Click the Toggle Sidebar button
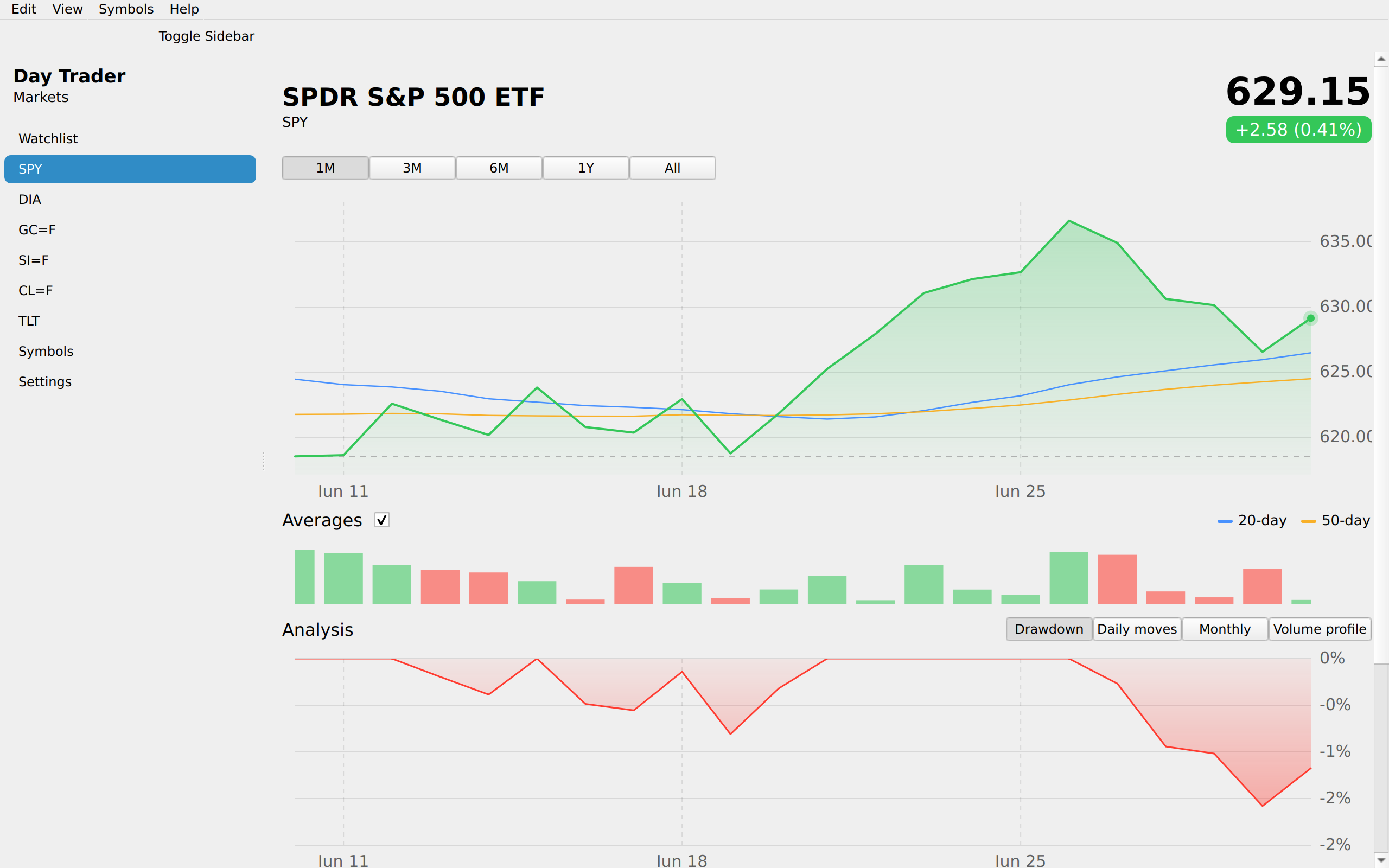The height and width of the screenshot is (868, 1389). tap(206, 36)
